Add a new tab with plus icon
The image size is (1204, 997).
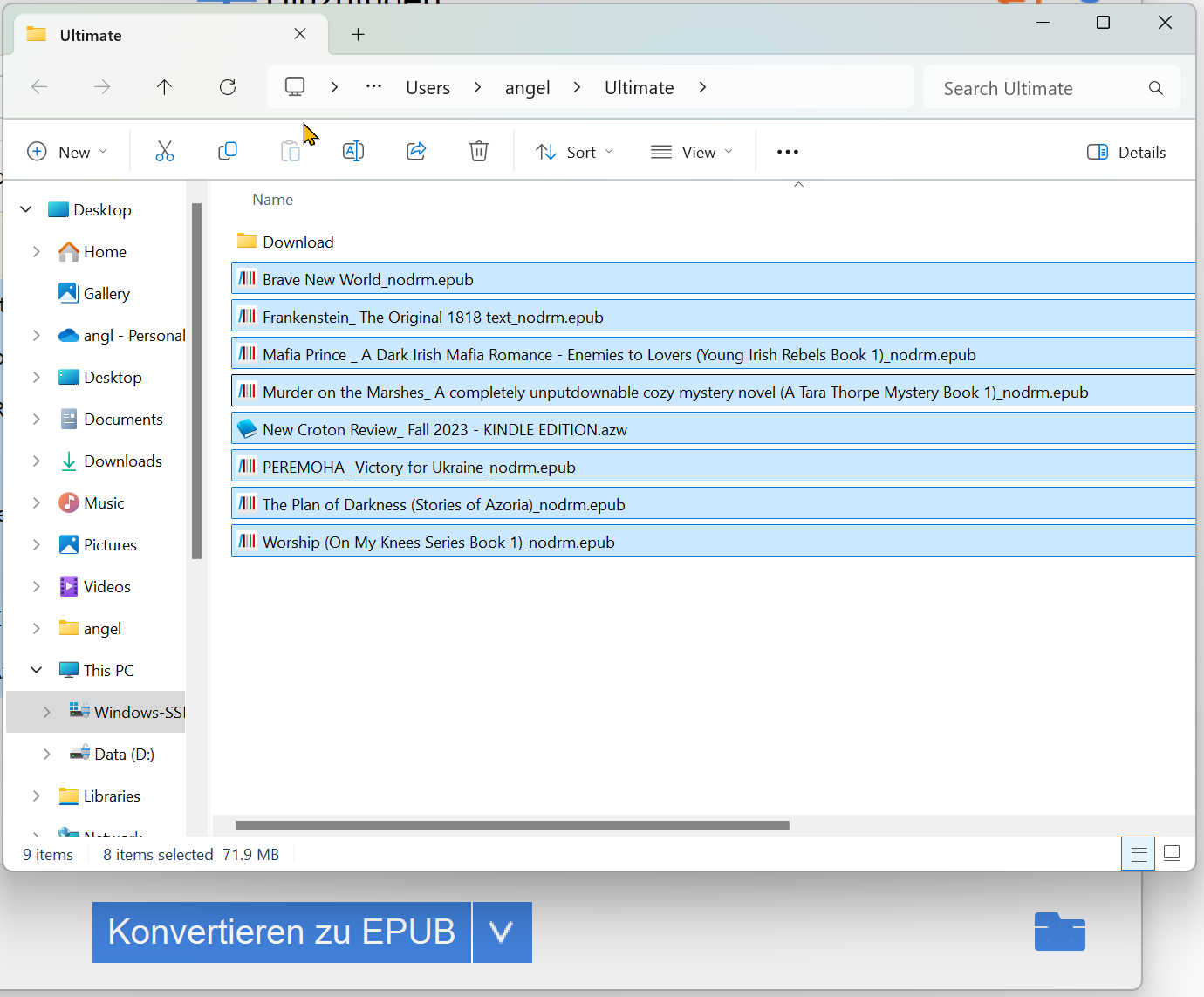click(x=358, y=34)
